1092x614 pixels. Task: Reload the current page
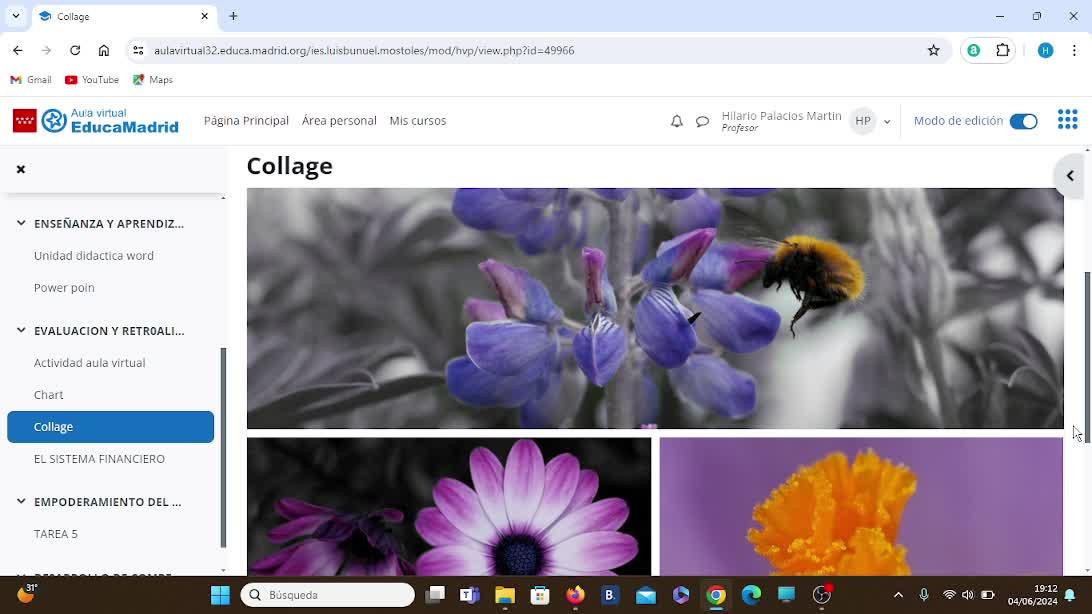pos(75,50)
